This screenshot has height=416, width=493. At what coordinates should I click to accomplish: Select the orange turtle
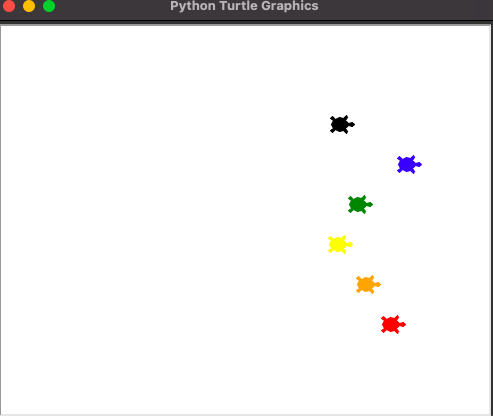click(x=368, y=285)
